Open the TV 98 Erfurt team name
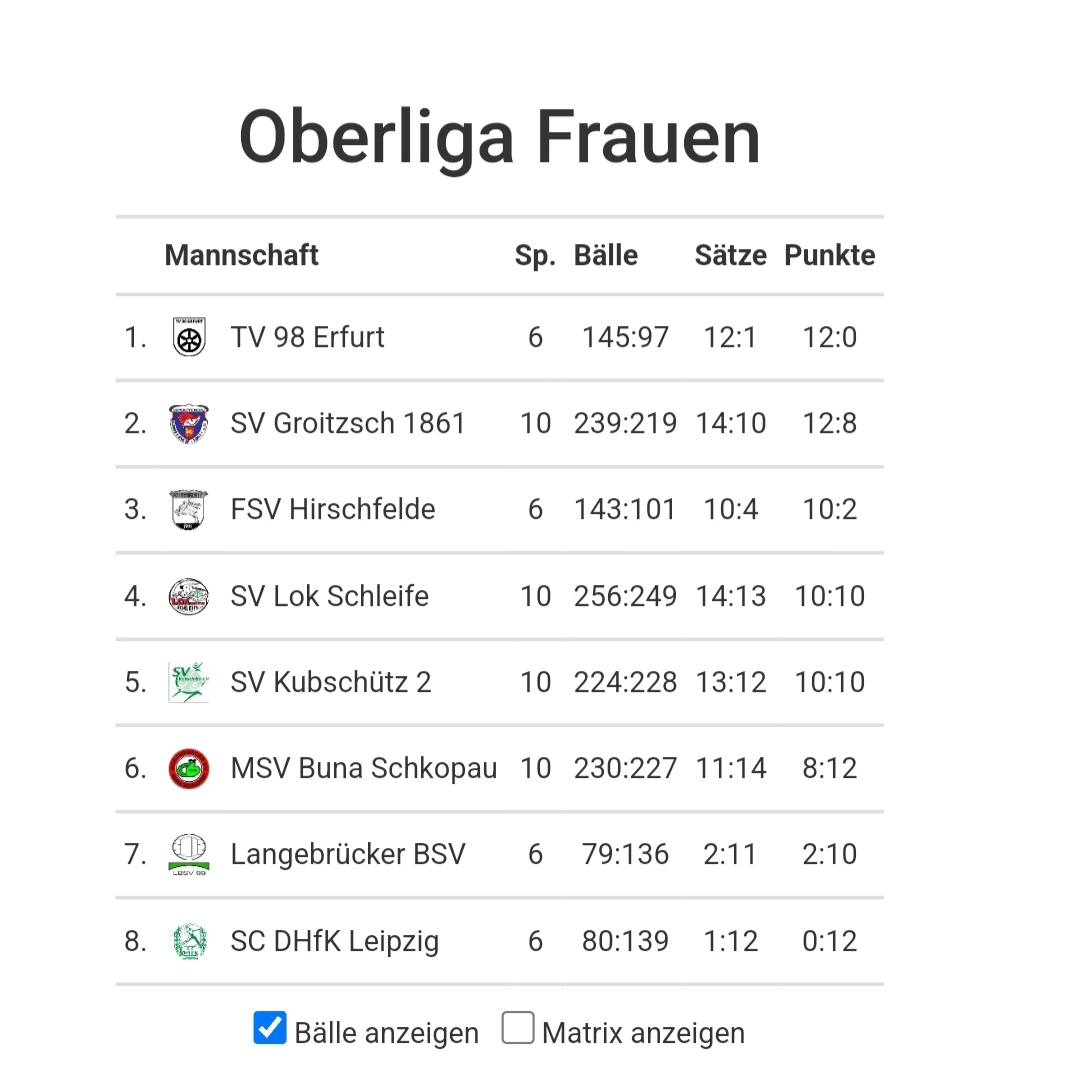1080x1080 pixels. 307,337
